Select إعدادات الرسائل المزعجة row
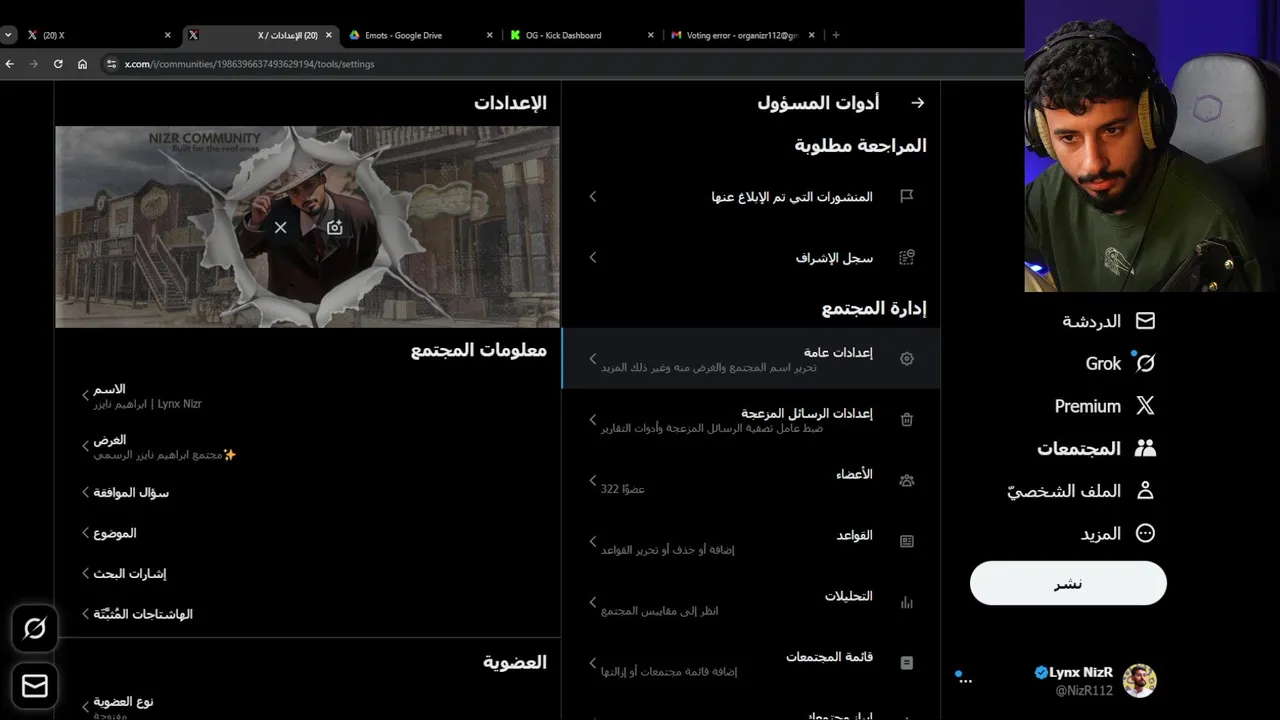 (751, 420)
